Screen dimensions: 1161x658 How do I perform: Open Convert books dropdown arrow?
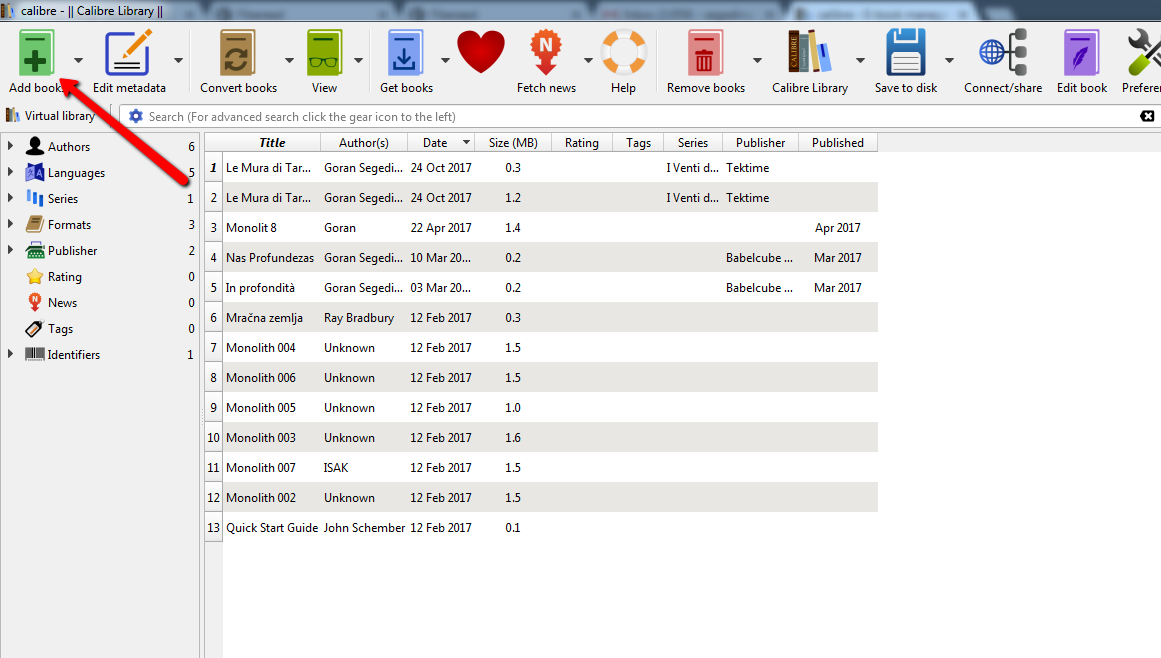click(290, 60)
